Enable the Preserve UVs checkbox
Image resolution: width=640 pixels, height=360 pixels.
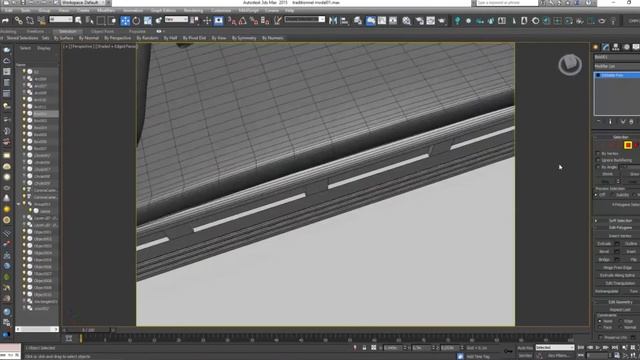(x=601, y=338)
